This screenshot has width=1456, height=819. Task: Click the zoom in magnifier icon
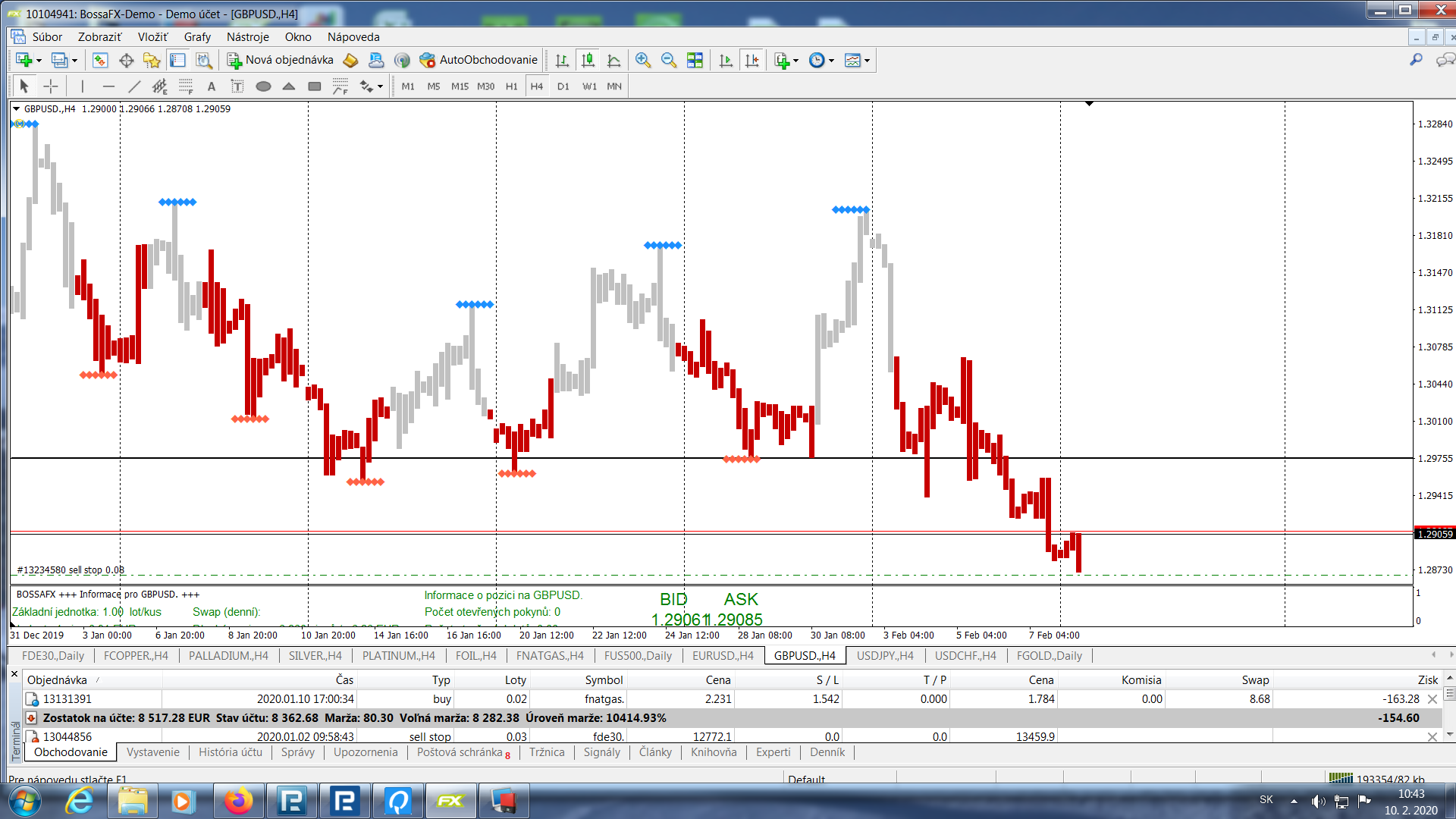[x=643, y=60]
